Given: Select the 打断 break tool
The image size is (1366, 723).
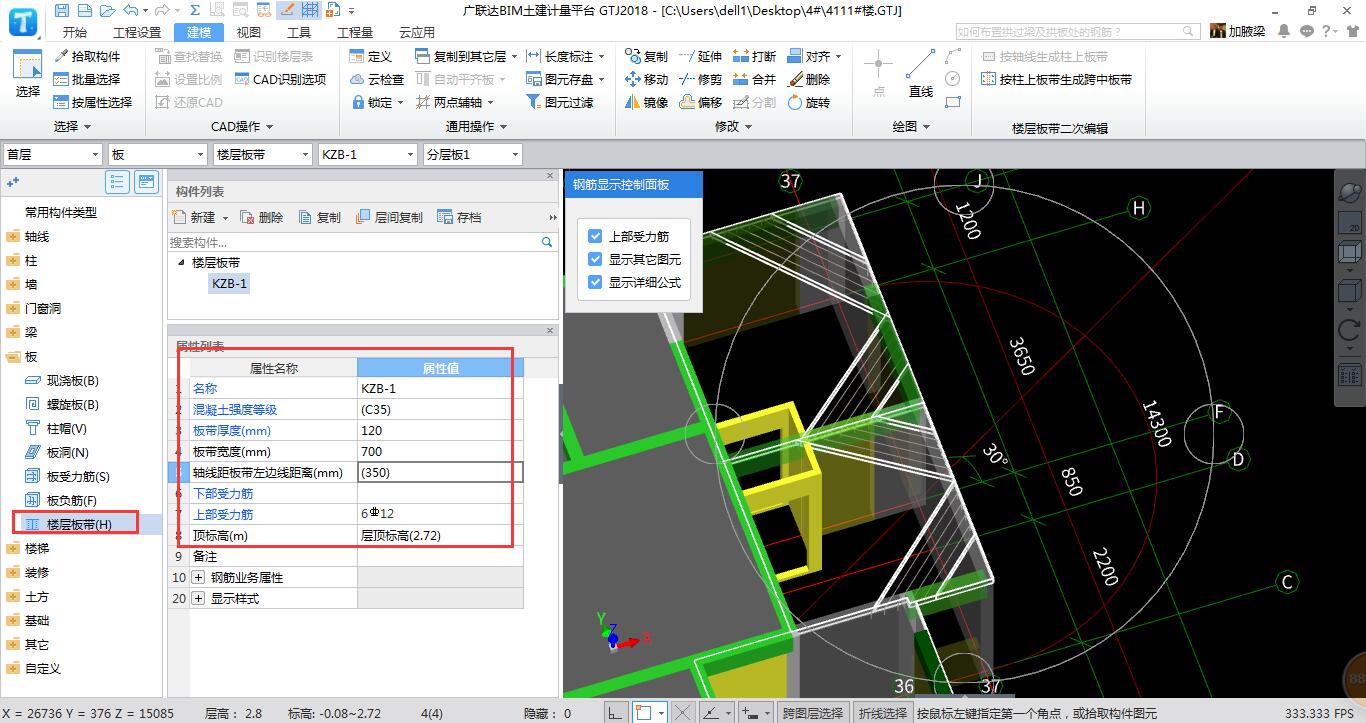Looking at the screenshot, I should click(754, 56).
